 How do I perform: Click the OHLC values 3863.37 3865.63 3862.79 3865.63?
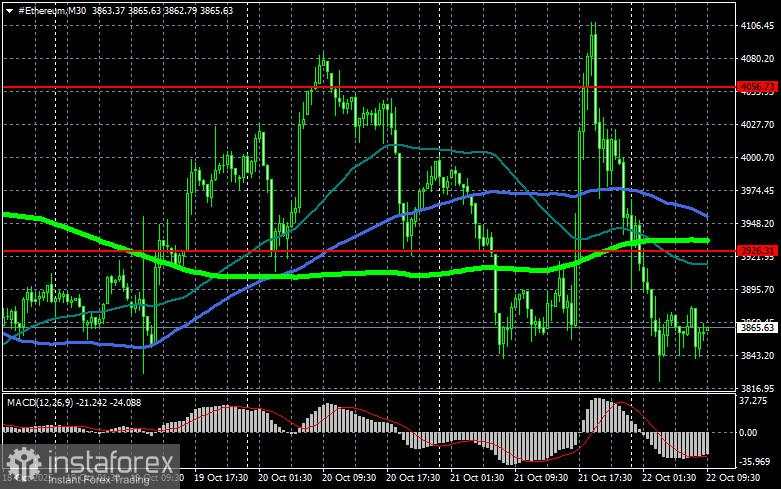[162, 10]
